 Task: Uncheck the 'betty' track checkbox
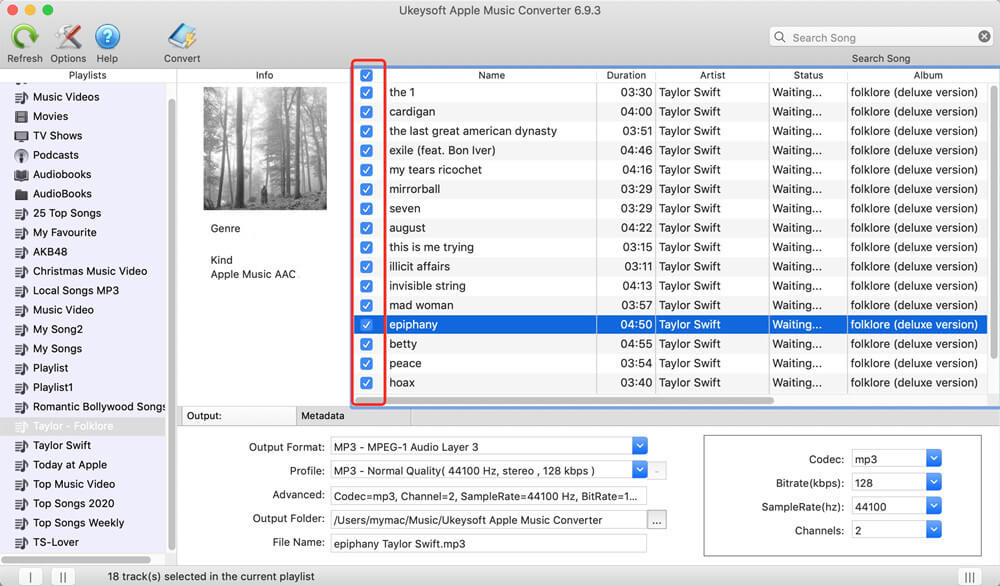coord(366,344)
